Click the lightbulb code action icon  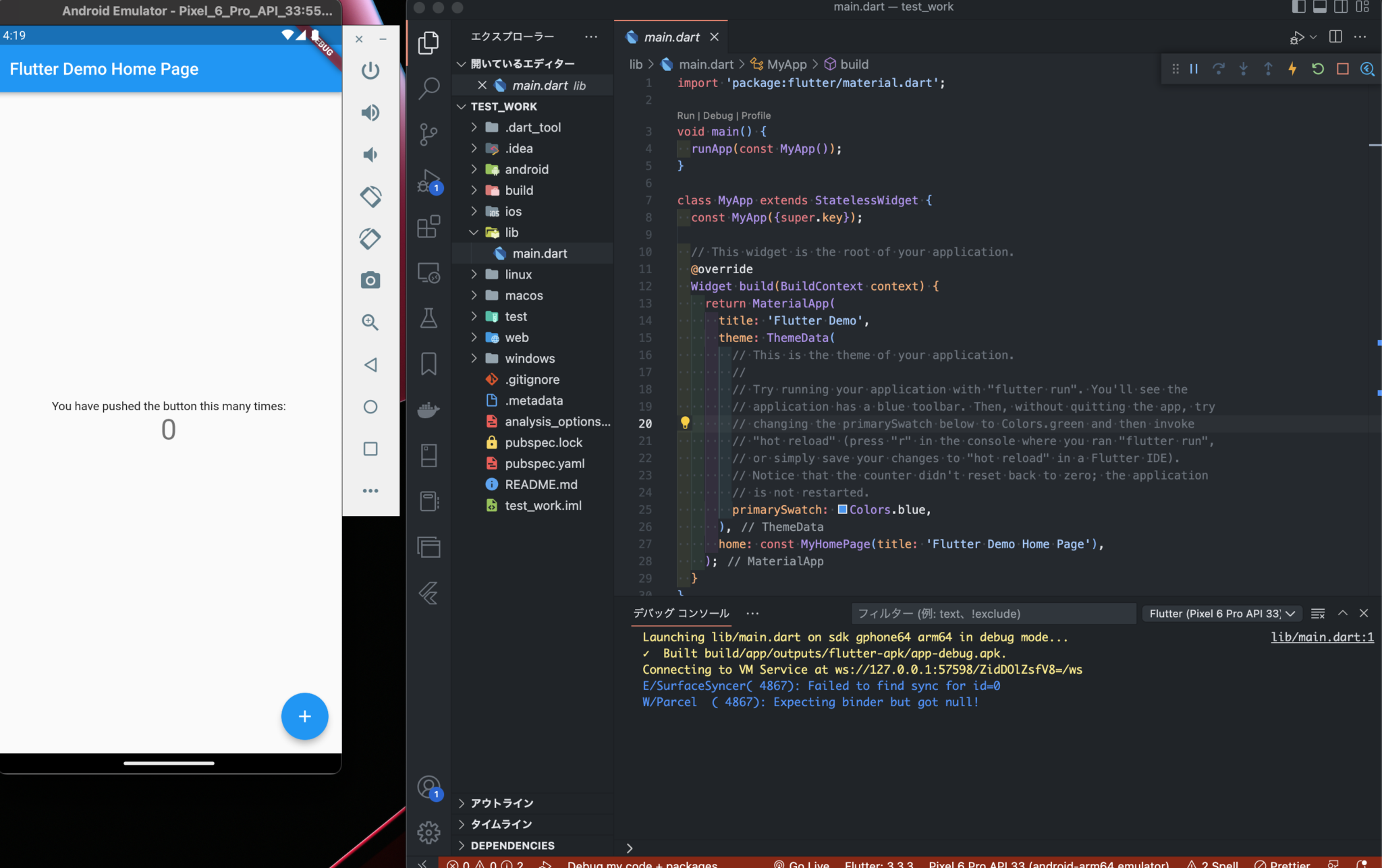tap(685, 423)
